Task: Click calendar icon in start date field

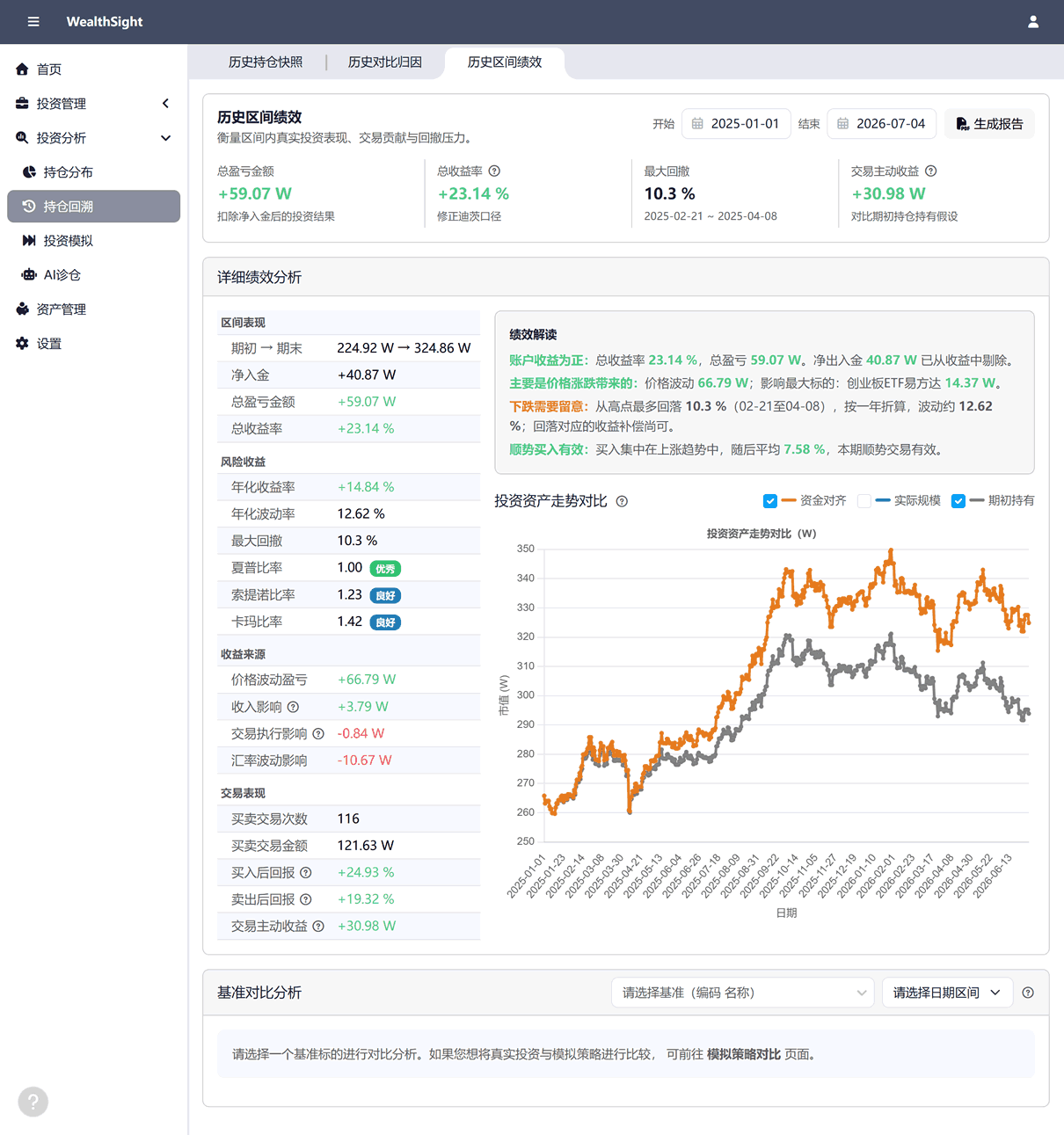Action: (x=697, y=124)
